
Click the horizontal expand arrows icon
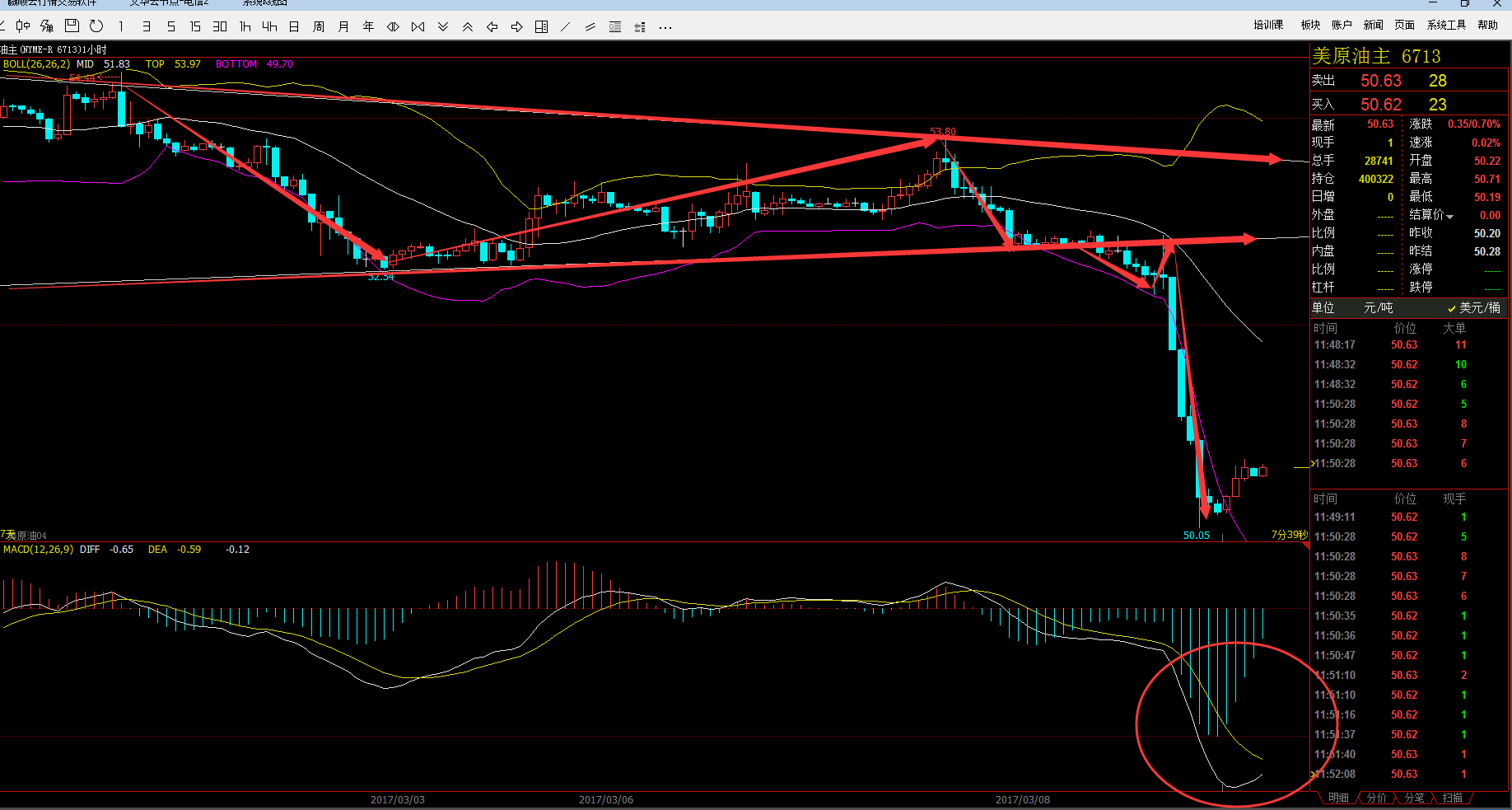tap(393, 26)
